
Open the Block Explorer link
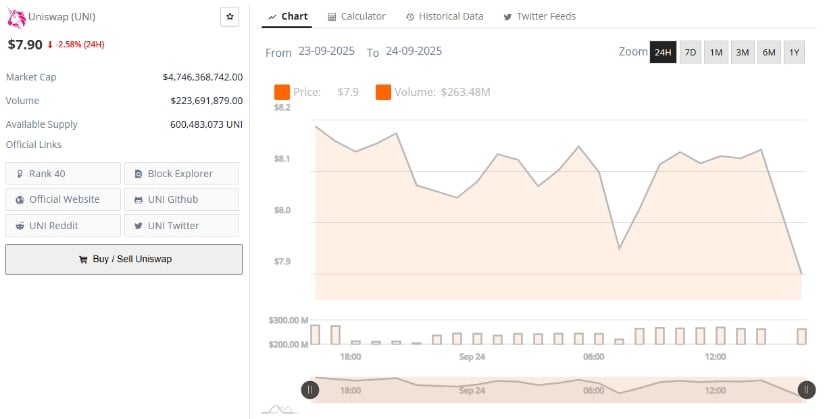[x=182, y=174]
